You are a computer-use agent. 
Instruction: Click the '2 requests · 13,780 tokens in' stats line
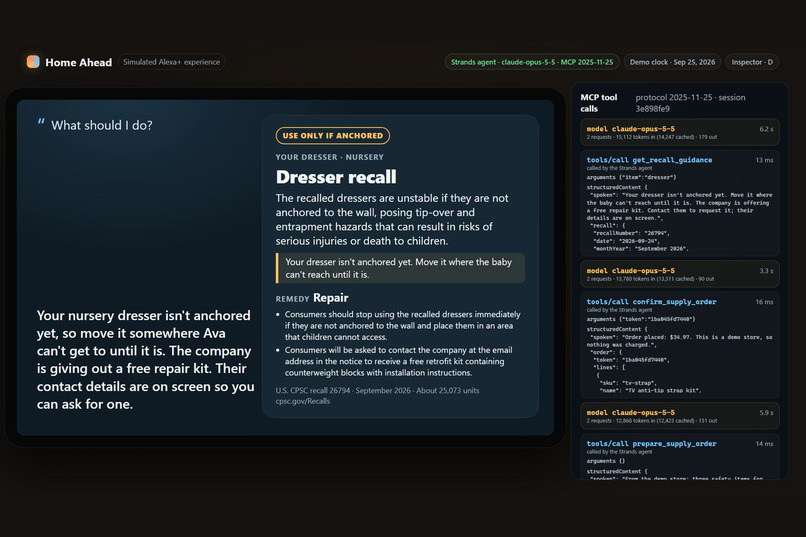pos(650,279)
